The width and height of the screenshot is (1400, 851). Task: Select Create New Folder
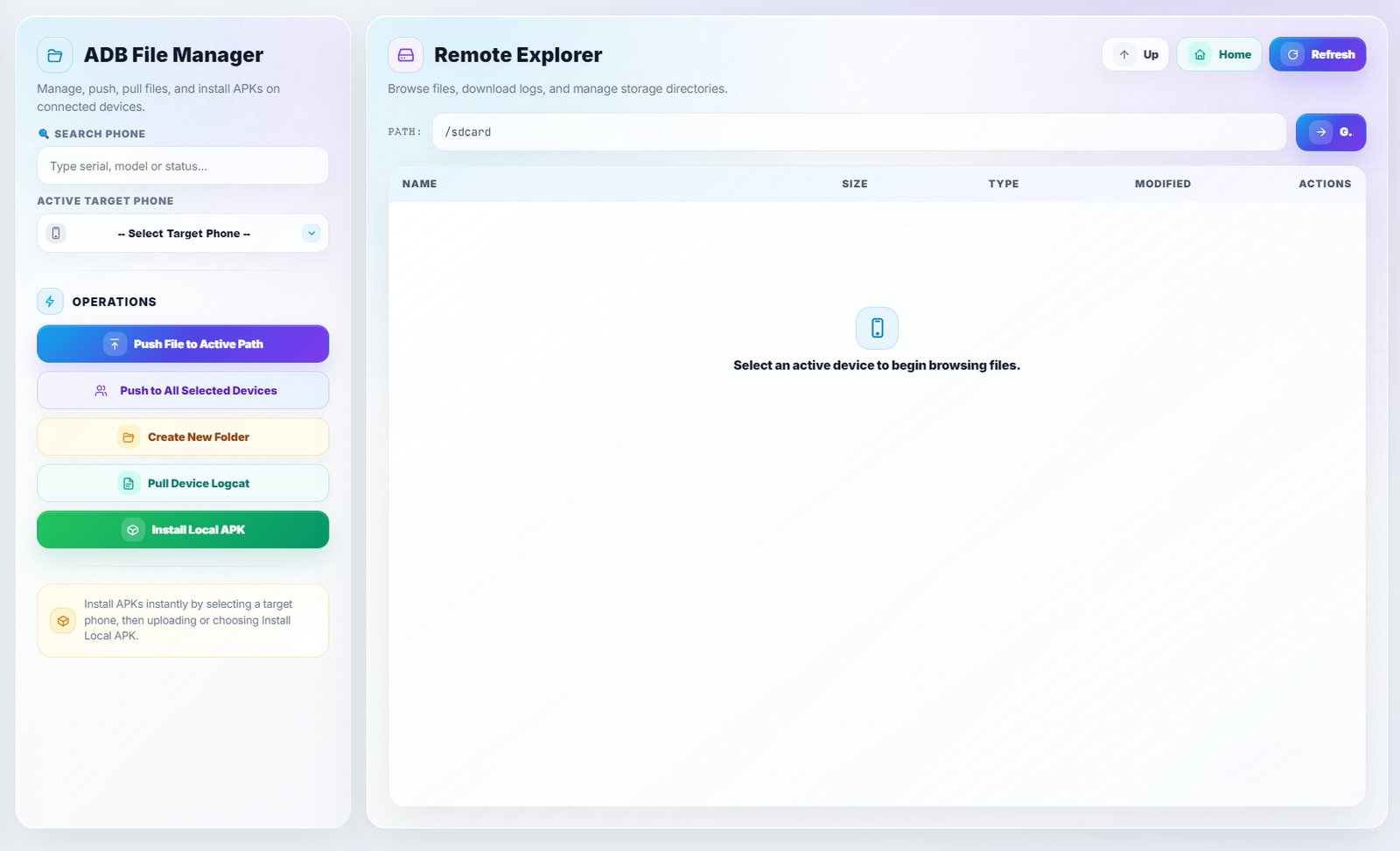click(183, 437)
